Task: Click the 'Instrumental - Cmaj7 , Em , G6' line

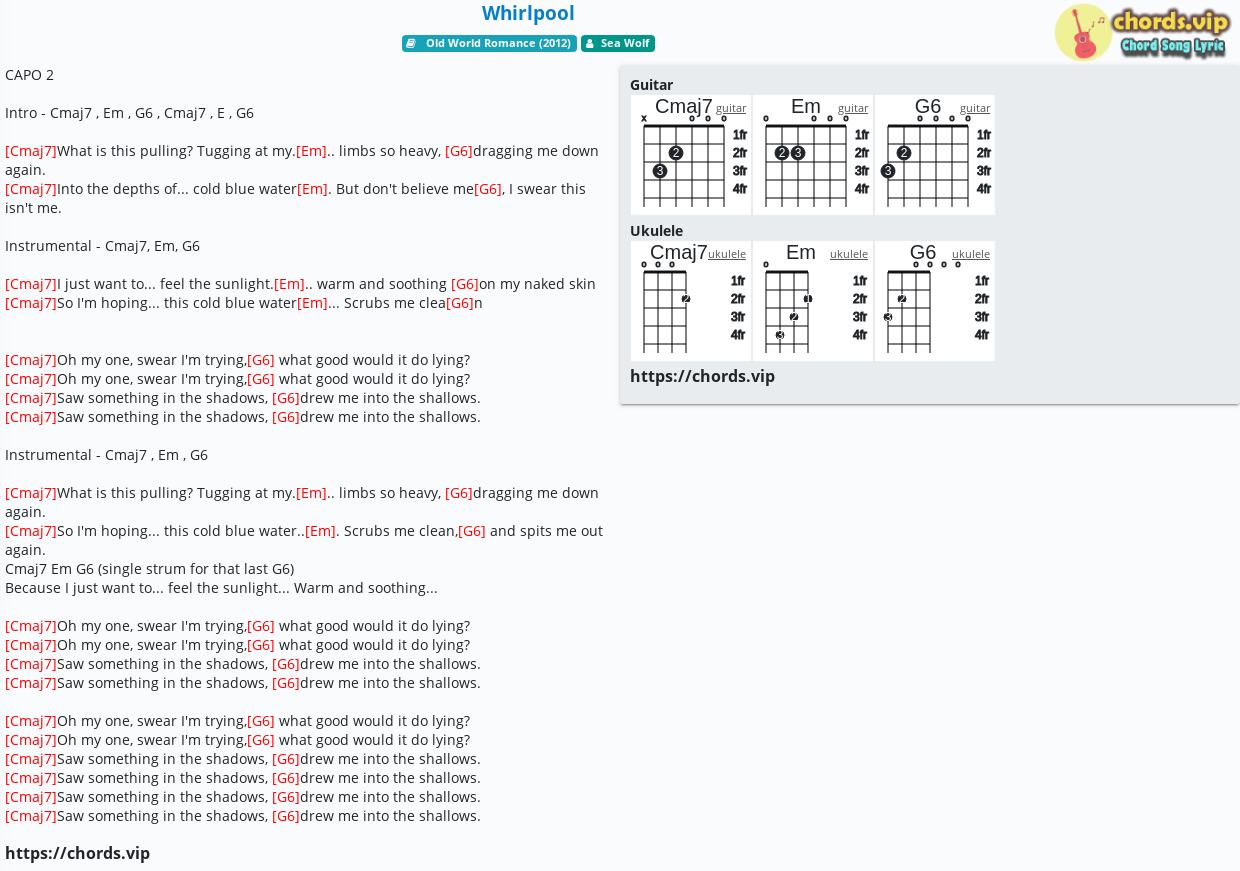Action: 106,455
